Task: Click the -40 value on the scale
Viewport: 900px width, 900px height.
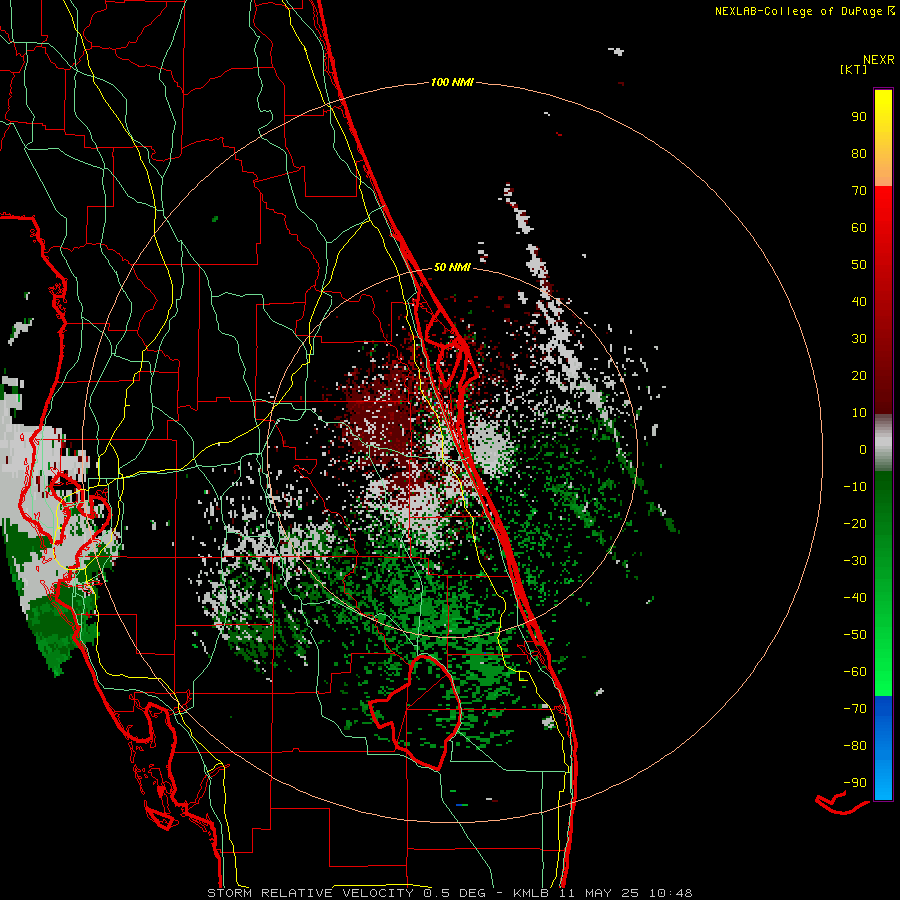Action: click(855, 598)
